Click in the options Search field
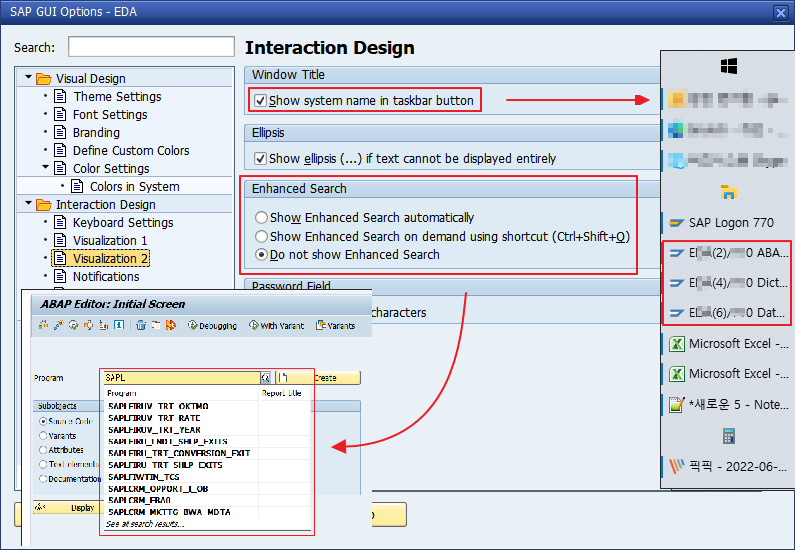Screen dimensions: 795x550 point(151,47)
